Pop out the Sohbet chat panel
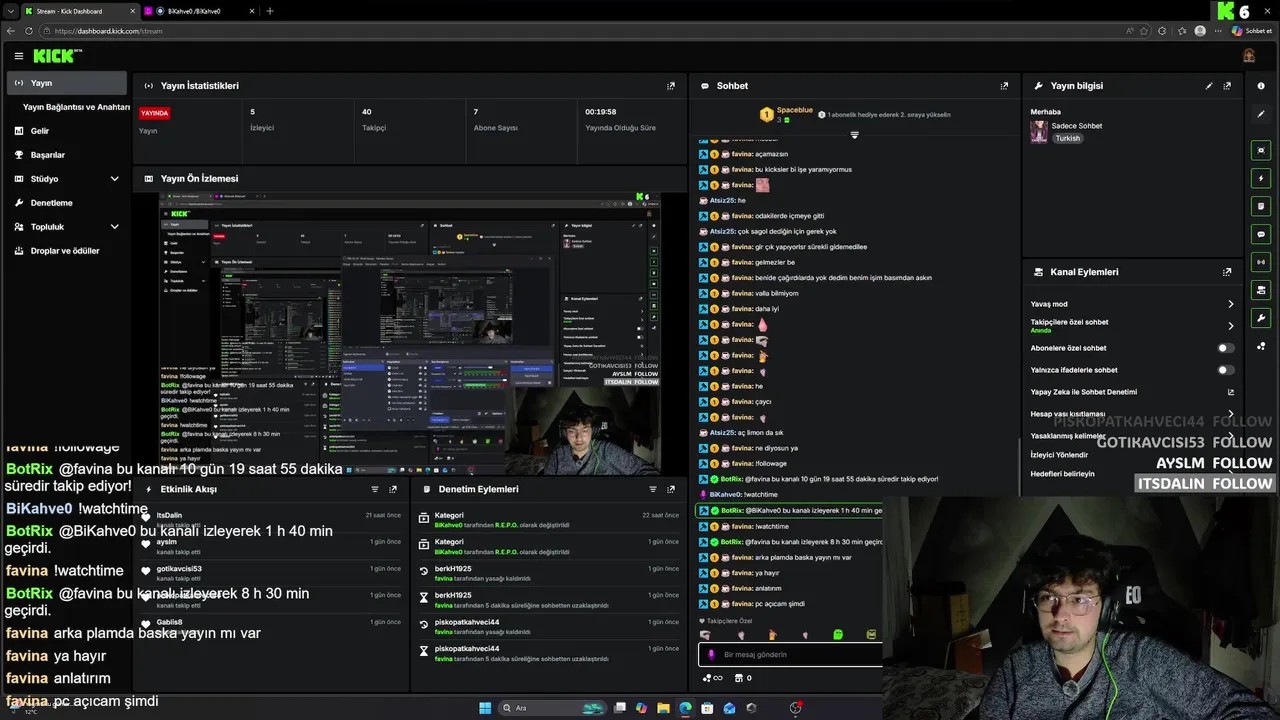 1005,86
